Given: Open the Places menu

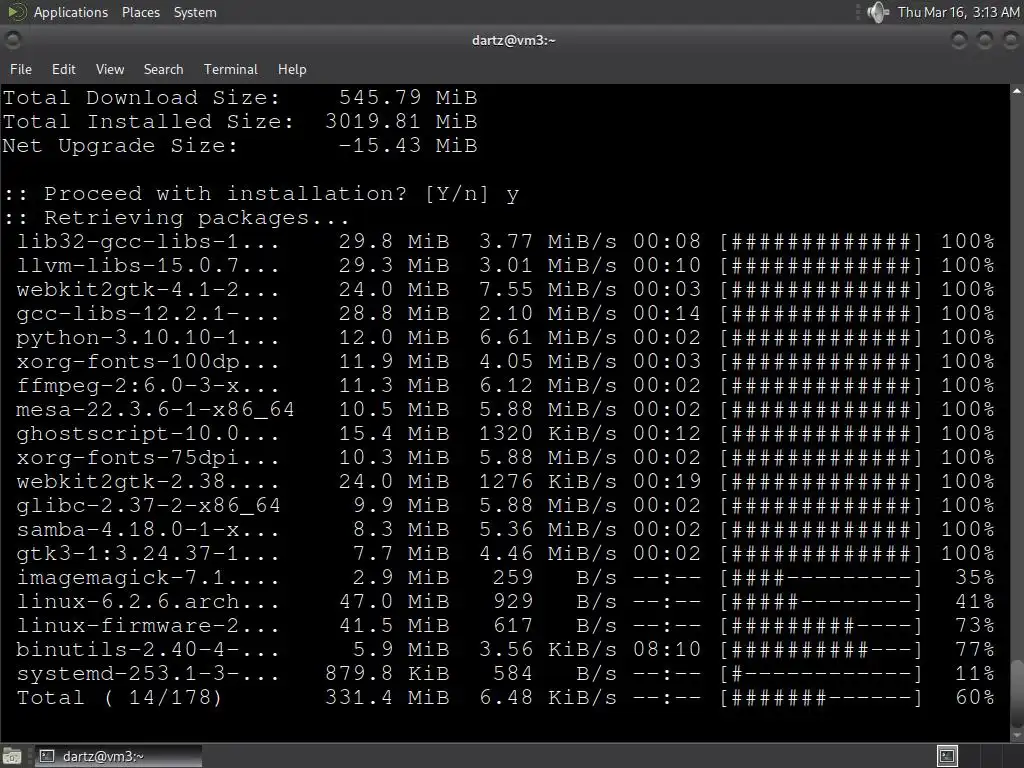Looking at the screenshot, I should [x=140, y=12].
